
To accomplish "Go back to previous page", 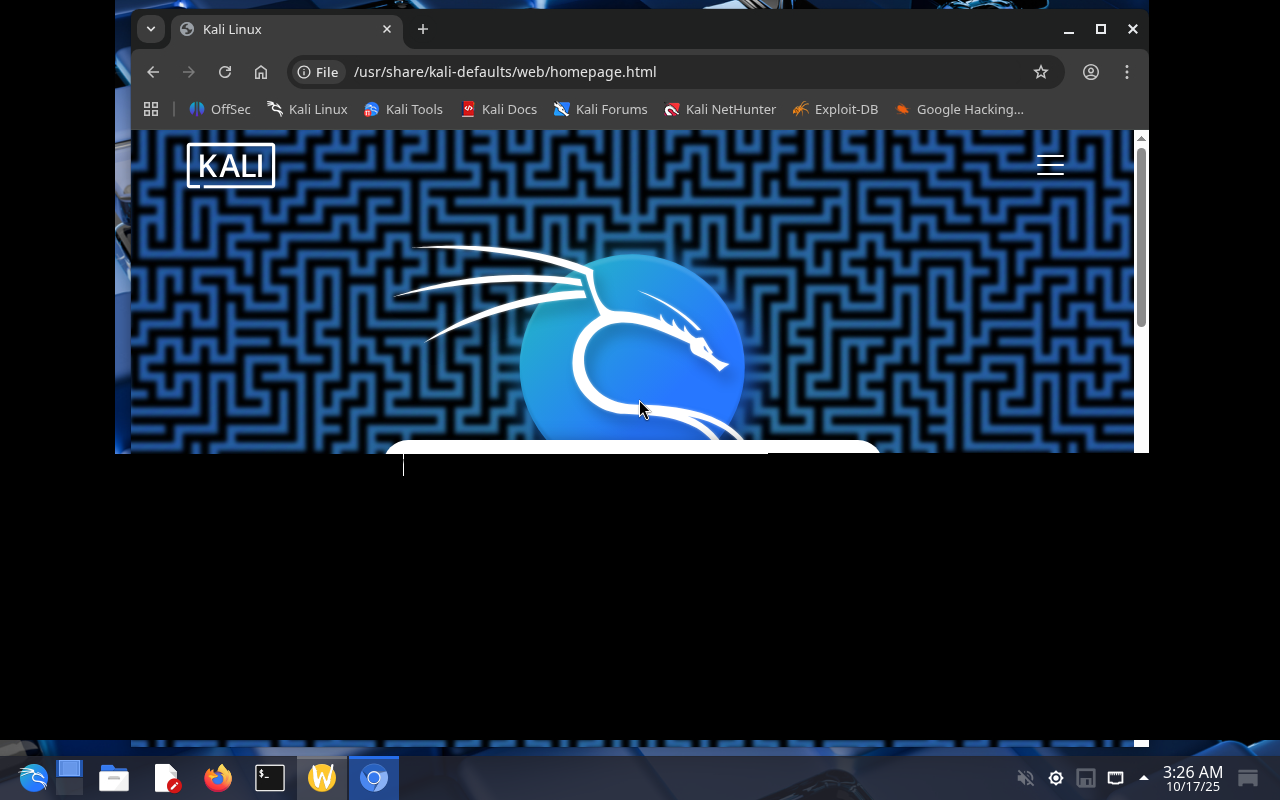I will point(153,72).
